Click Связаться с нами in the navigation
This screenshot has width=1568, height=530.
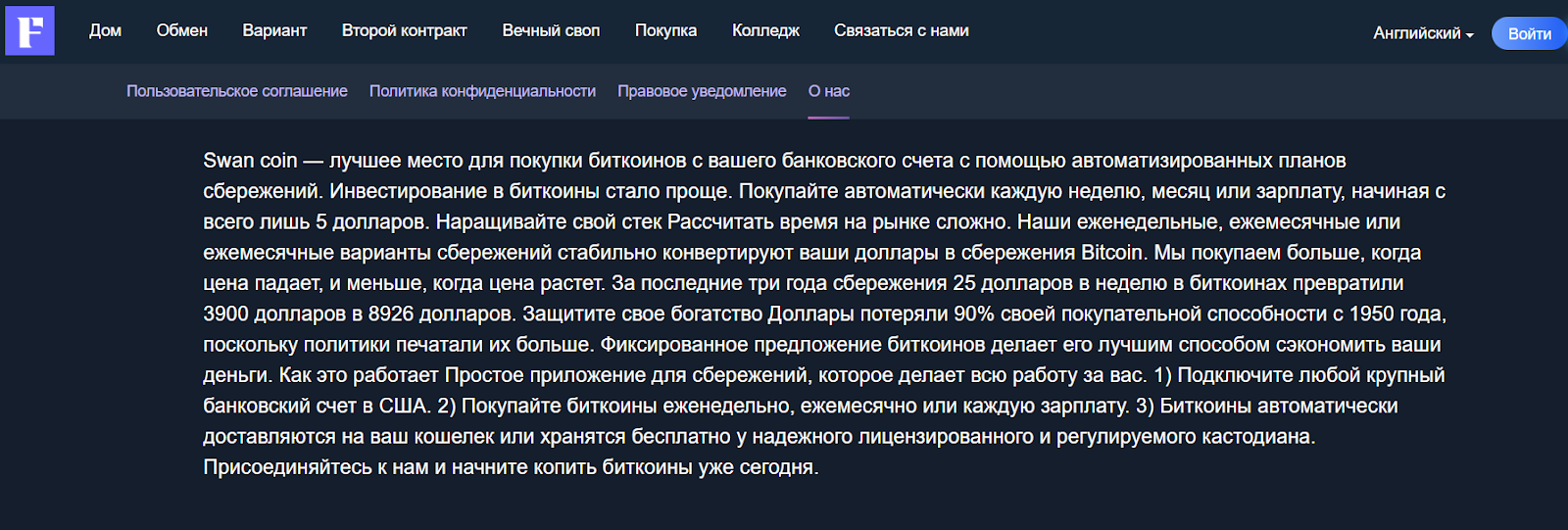coord(901,30)
